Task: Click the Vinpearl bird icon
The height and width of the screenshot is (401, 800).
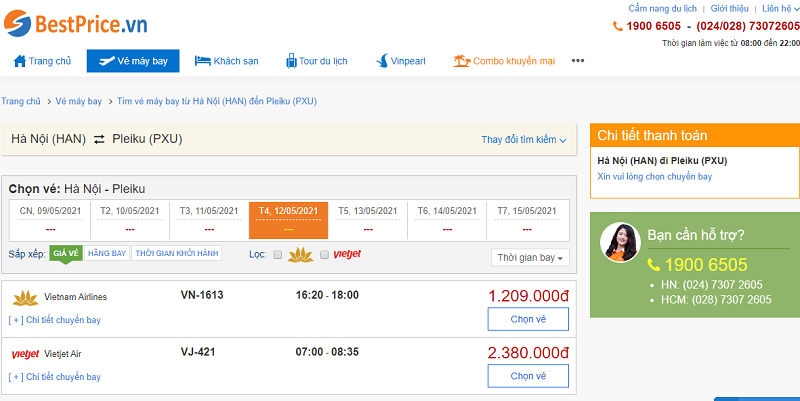Action: coord(382,61)
